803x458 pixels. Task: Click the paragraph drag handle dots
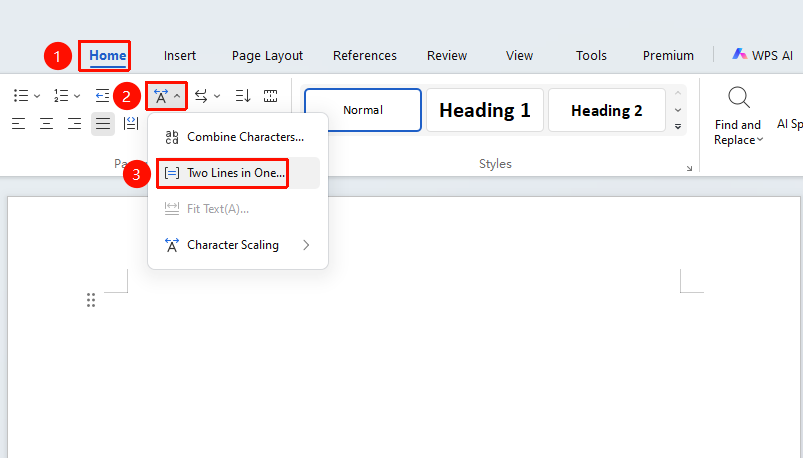(91, 300)
